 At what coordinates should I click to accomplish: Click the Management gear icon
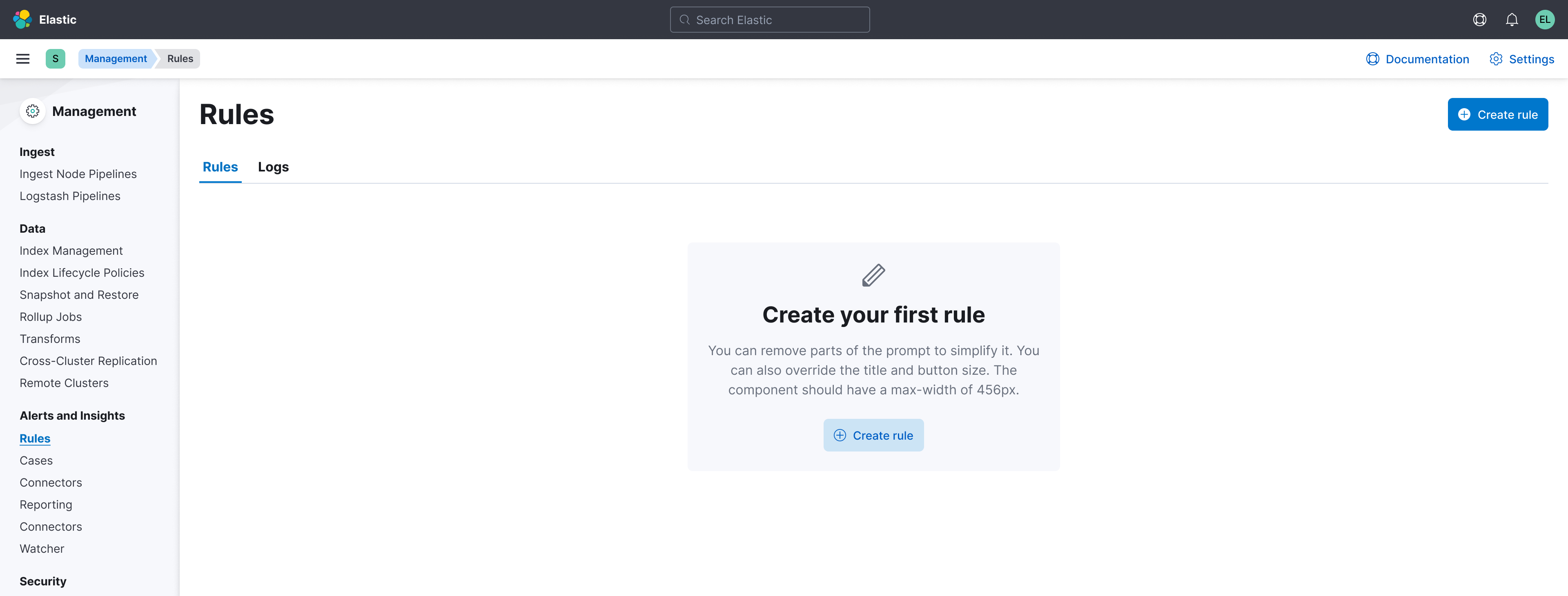32,111
